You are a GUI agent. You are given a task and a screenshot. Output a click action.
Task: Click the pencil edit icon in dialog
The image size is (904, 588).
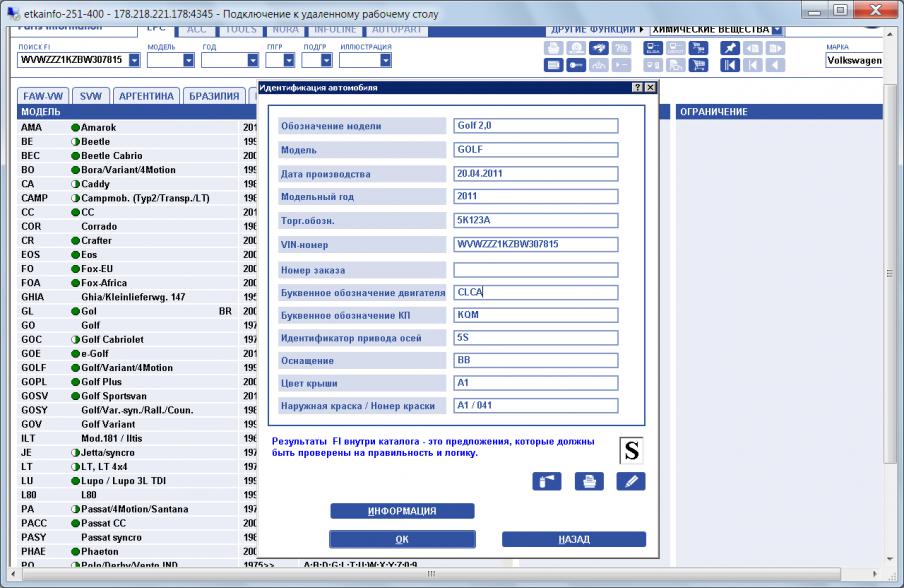tap(631, 481)
